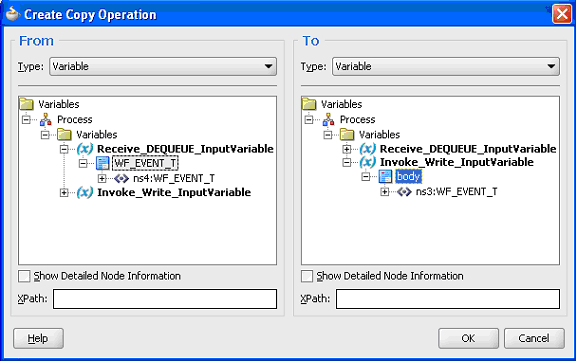Select nested Variables label in To tree
This screenshot has height=361, width=576.
coord(379,135)
